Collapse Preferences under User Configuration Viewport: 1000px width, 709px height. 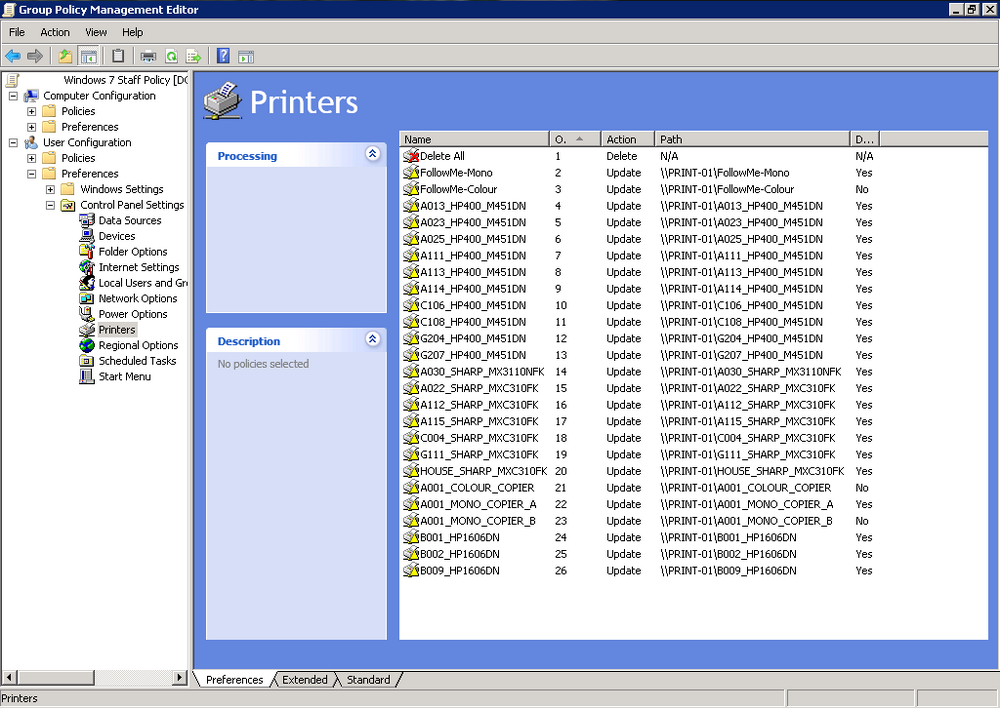31,174
